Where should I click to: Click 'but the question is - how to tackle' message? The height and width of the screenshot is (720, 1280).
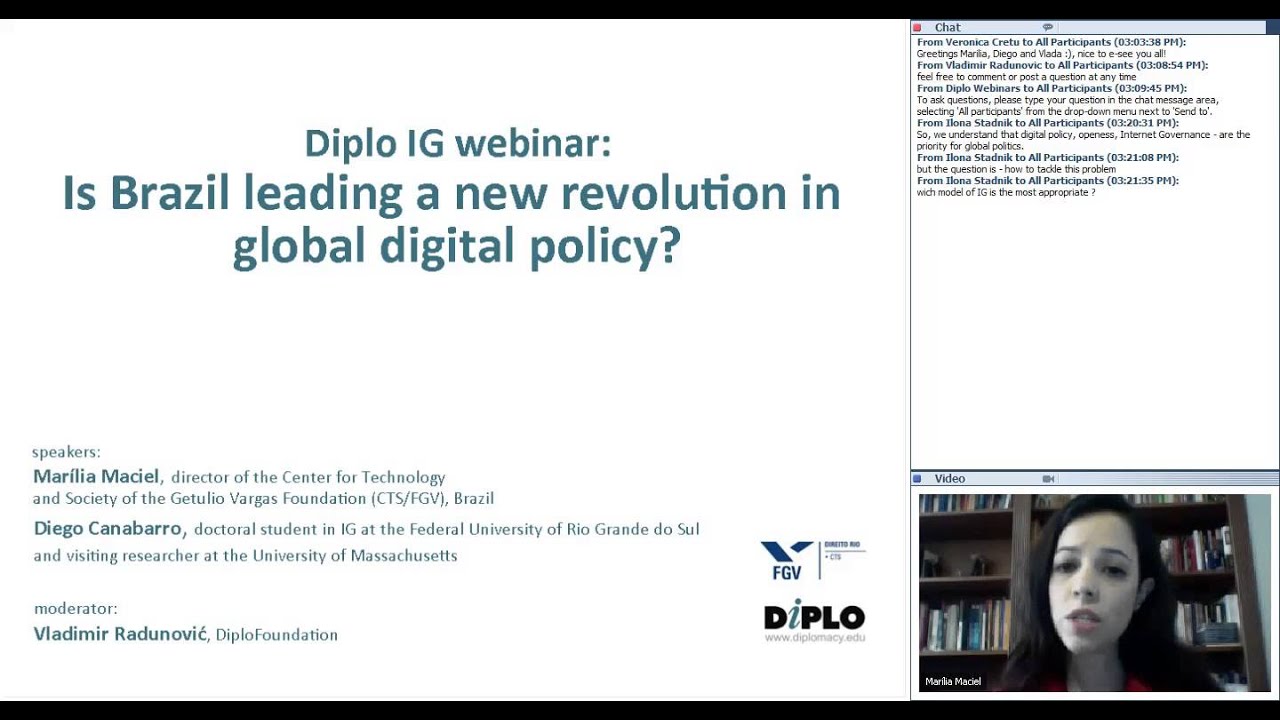click(1016, 169)
